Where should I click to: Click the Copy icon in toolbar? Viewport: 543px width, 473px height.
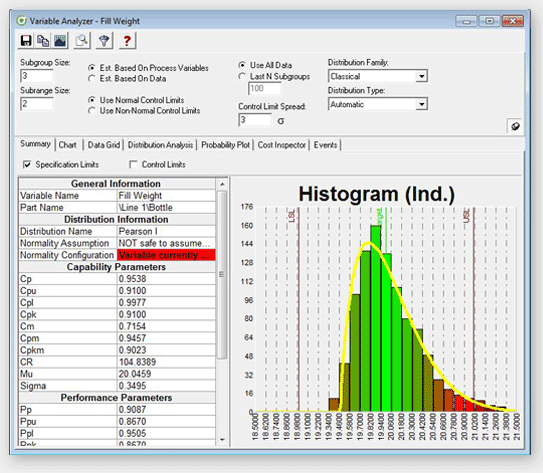tap(43, 41)
